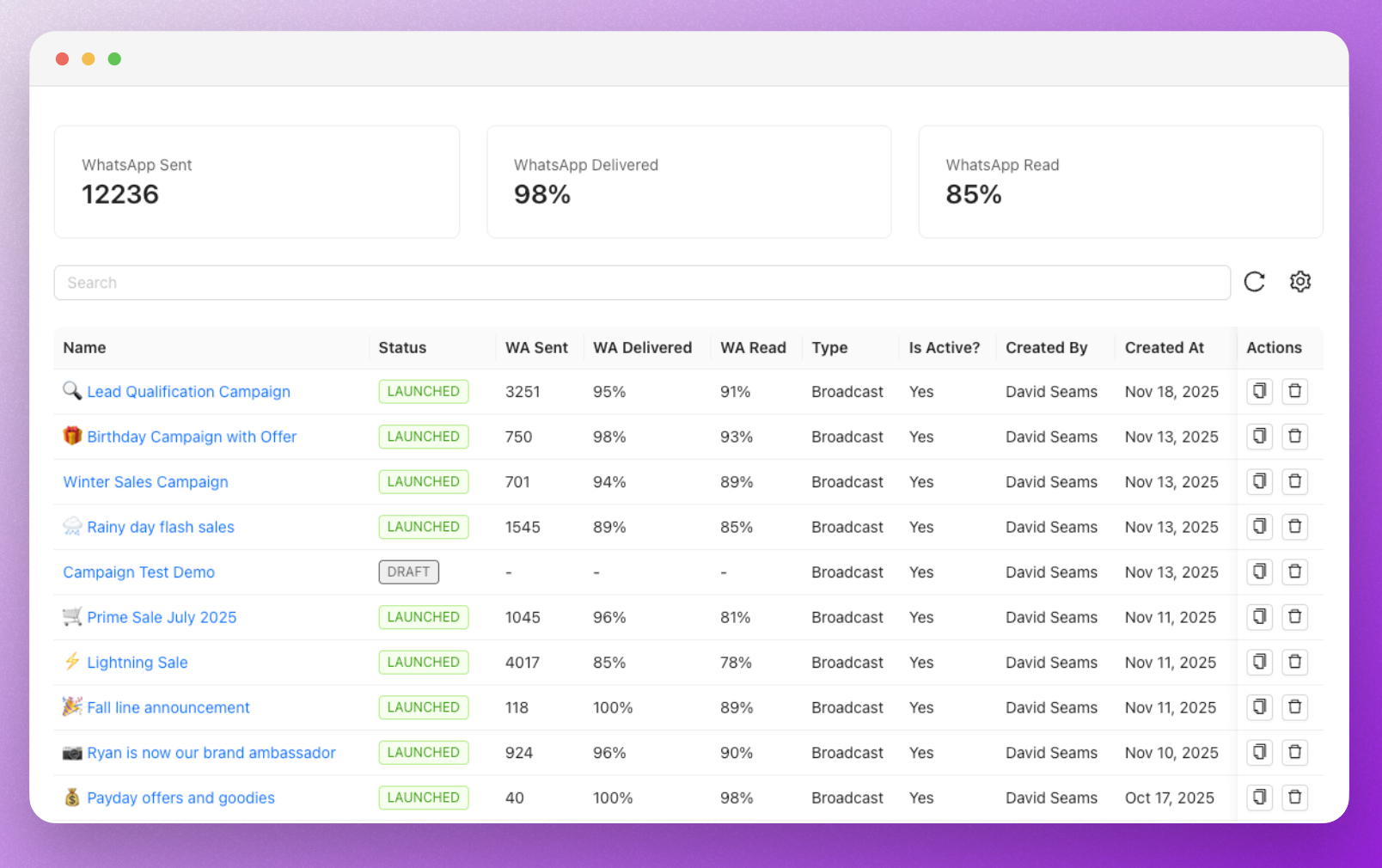Duplicate the Lightning Sale campaign
The image size is (1382, 868).
(1259, 662)
